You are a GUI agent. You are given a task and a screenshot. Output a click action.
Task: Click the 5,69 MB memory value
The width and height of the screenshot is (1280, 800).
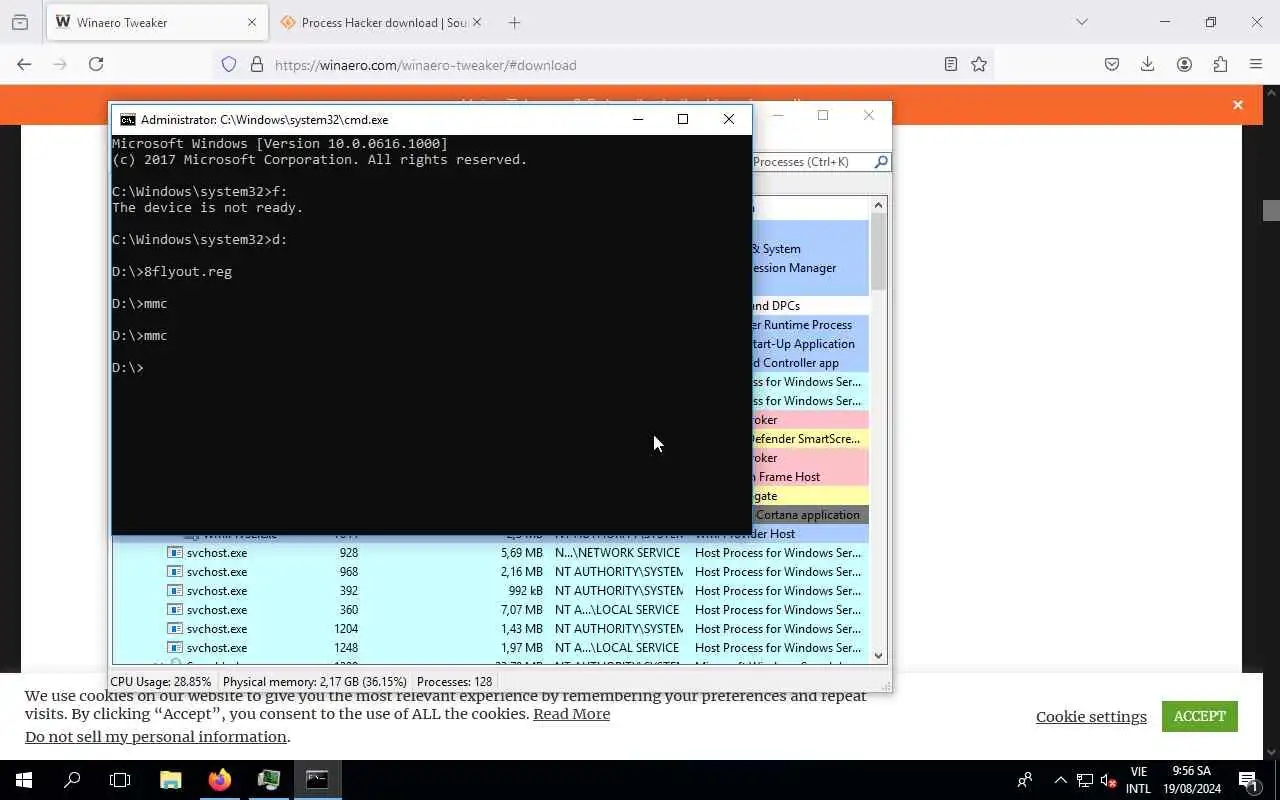[522, 552]
